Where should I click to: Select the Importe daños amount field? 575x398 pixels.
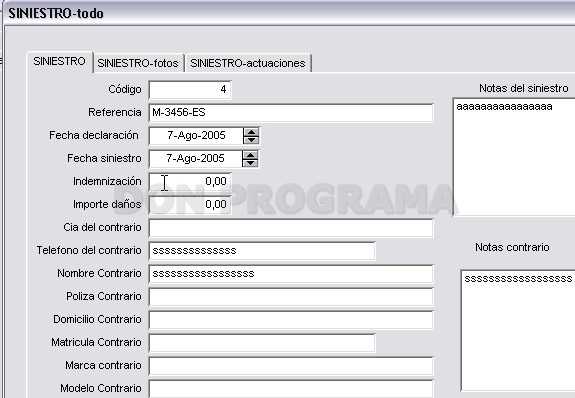pos(190,205)
